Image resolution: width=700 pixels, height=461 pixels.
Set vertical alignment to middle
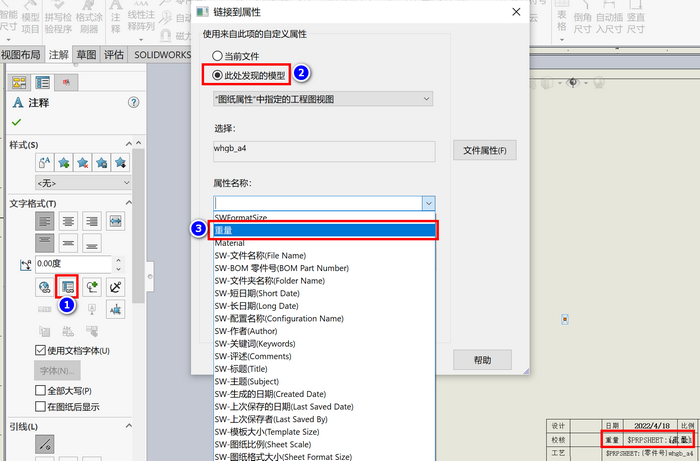point(68,243)
